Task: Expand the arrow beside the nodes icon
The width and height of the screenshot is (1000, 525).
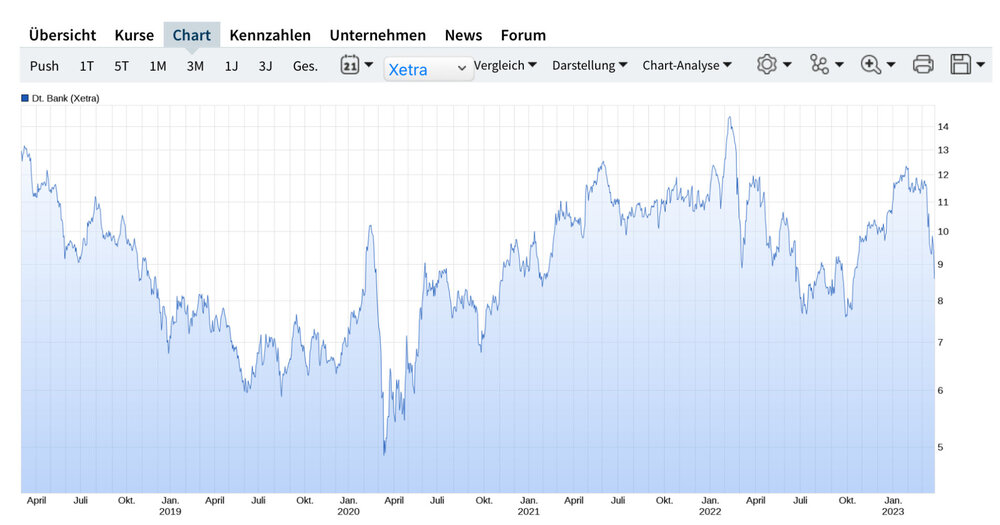Action: (x=839, y=64)
